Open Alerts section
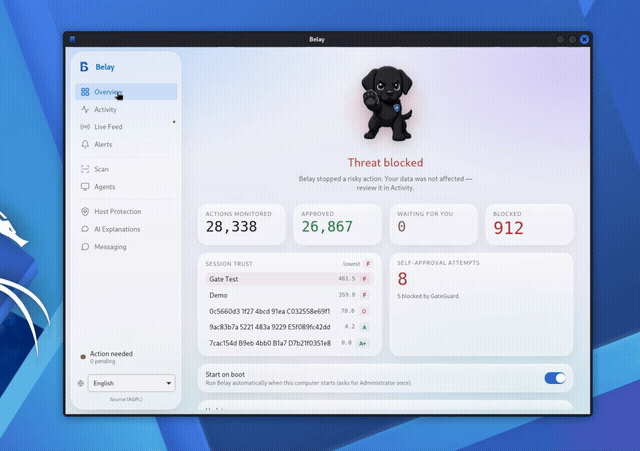The height and width of the screenshot is (451, 640). pos(126,144)
